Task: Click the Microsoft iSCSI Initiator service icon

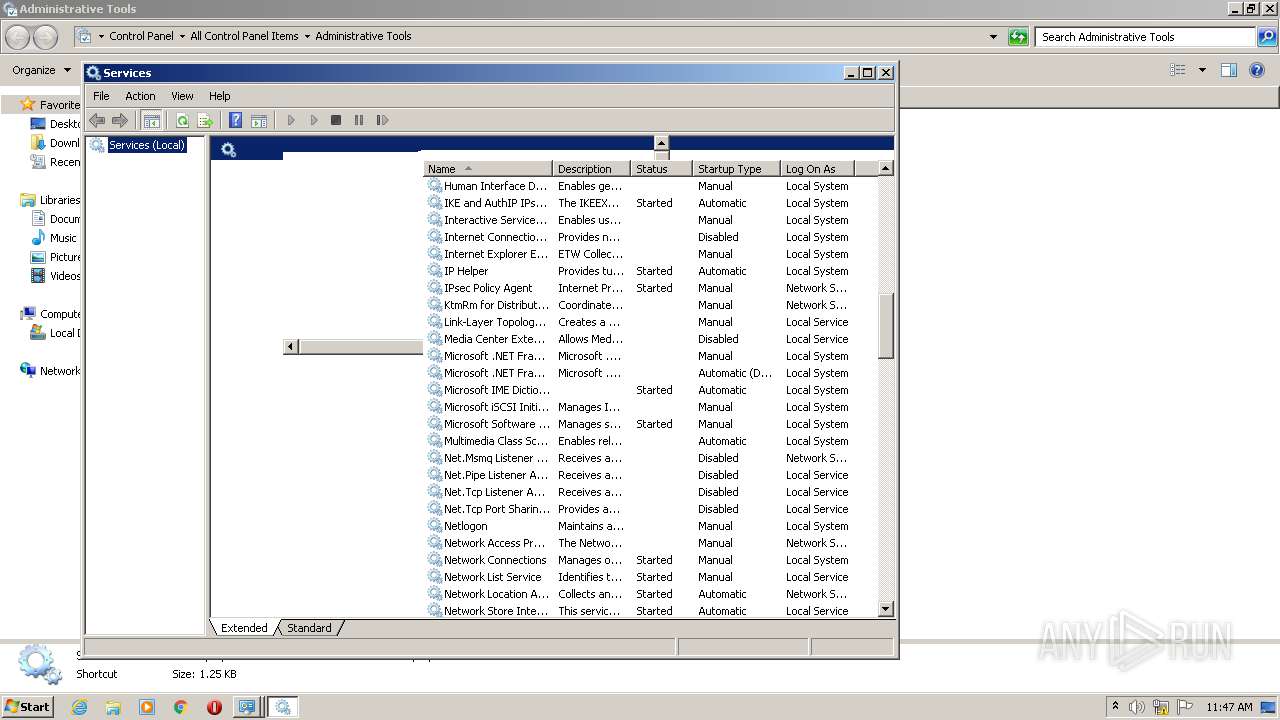Action: 435,407
